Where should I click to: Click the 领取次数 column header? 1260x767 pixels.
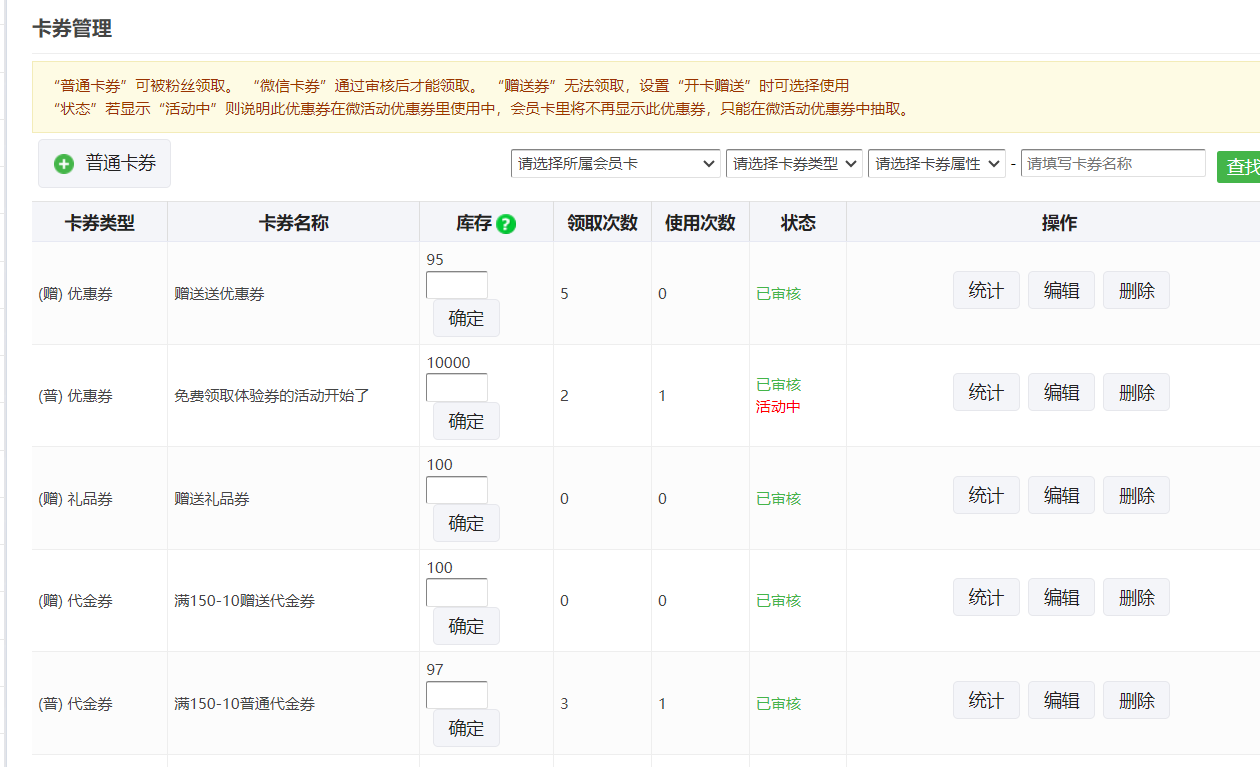tap(602, 223)
